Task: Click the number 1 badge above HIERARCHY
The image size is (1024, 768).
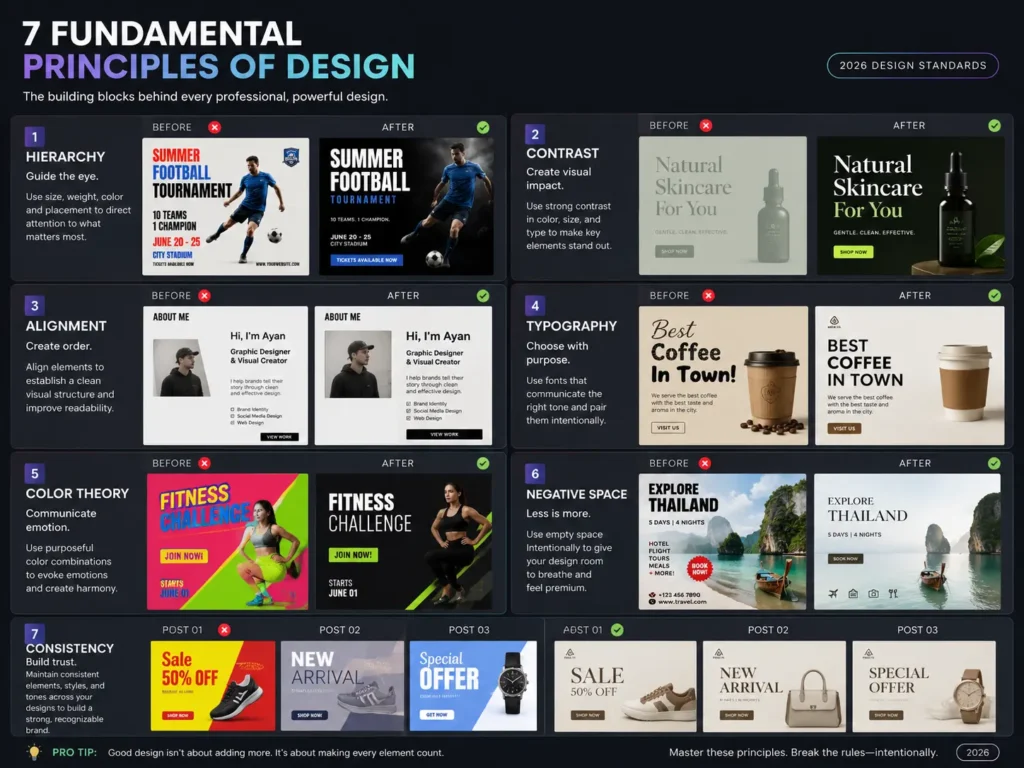Action: click(x=35, y=136)
